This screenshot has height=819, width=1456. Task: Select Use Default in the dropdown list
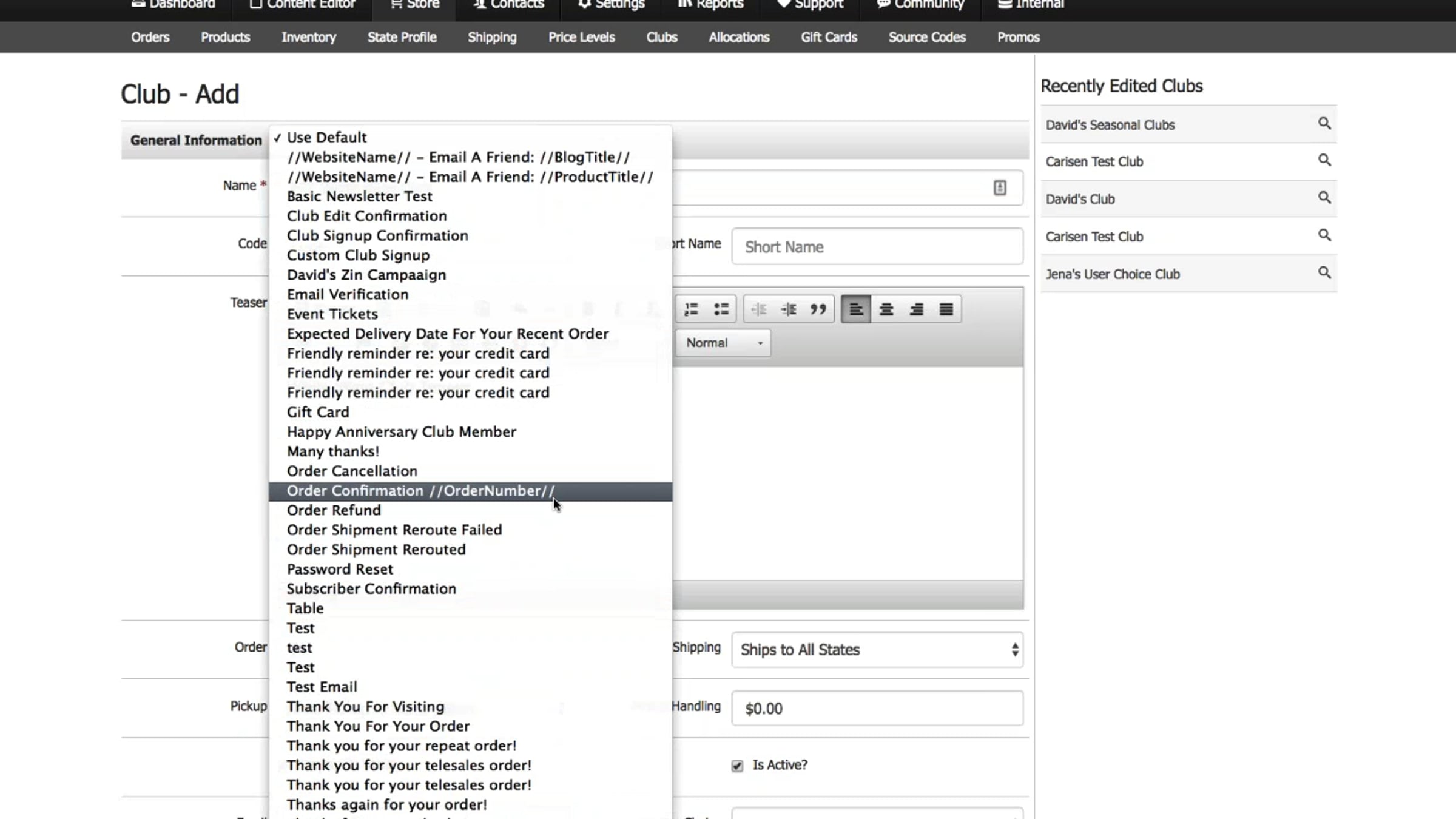coord(326,137)
